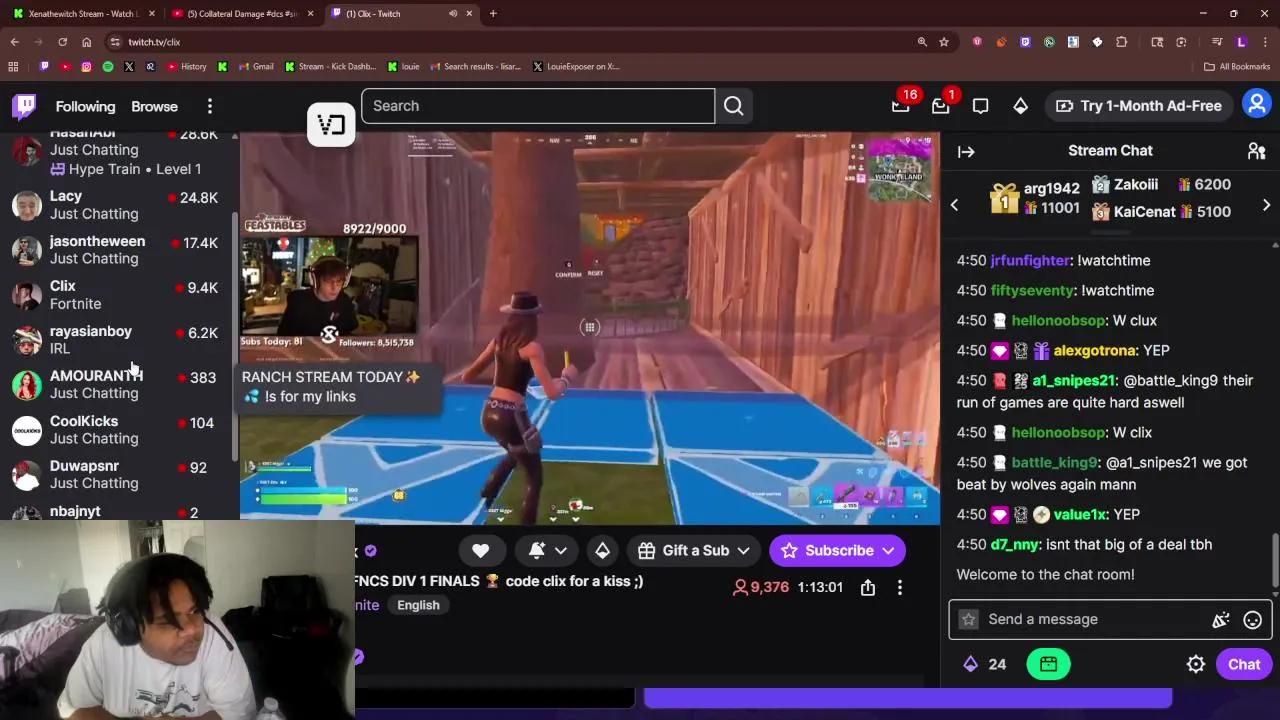This screenshot has width=1280, height=720.
Task: Open All Bookmarks folder
Action: click(1237, 67)
